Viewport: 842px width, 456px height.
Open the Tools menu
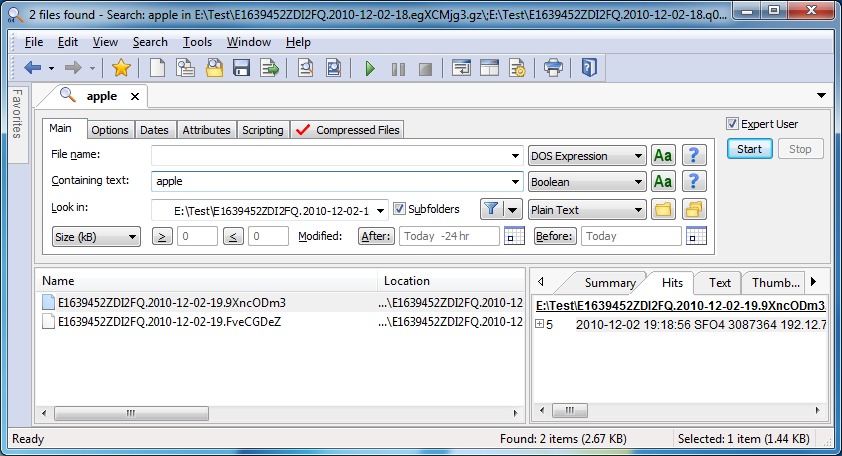(197, 42)
